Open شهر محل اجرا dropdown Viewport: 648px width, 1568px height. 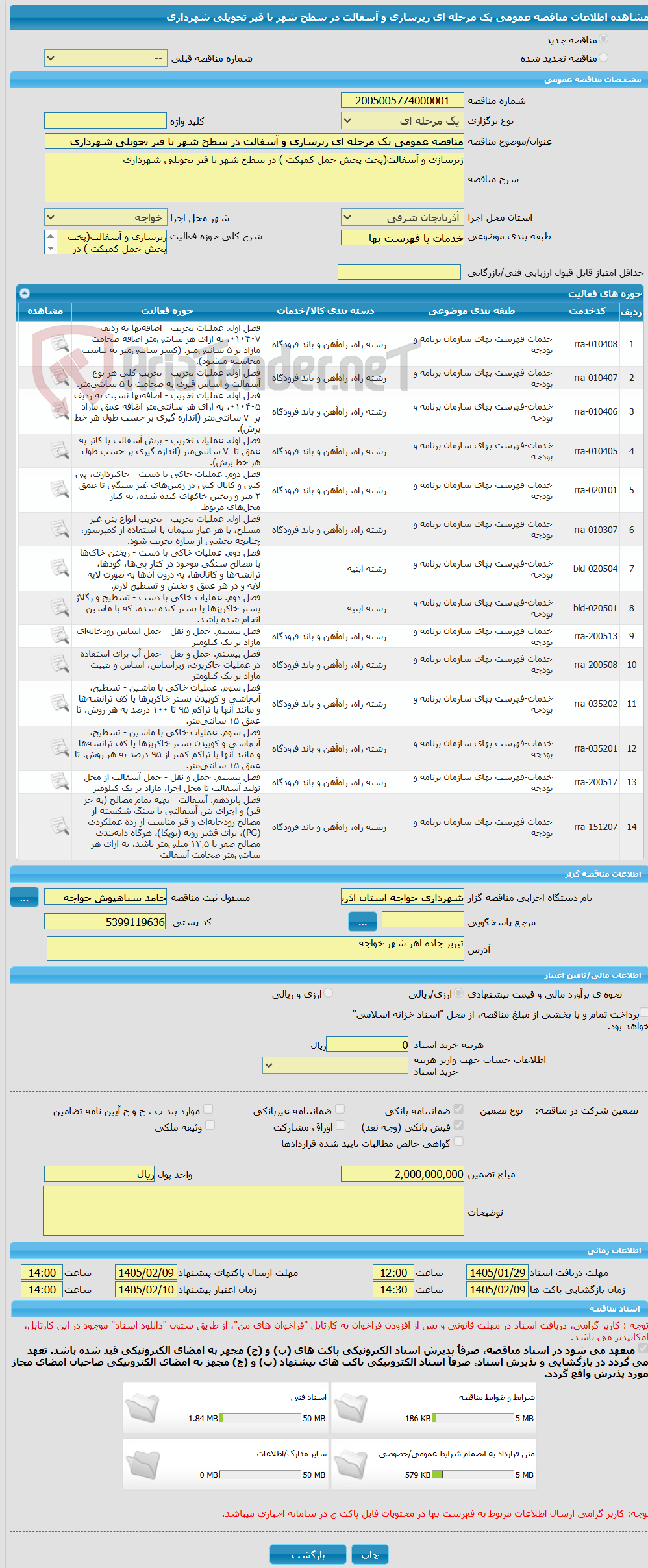(105, 217)
